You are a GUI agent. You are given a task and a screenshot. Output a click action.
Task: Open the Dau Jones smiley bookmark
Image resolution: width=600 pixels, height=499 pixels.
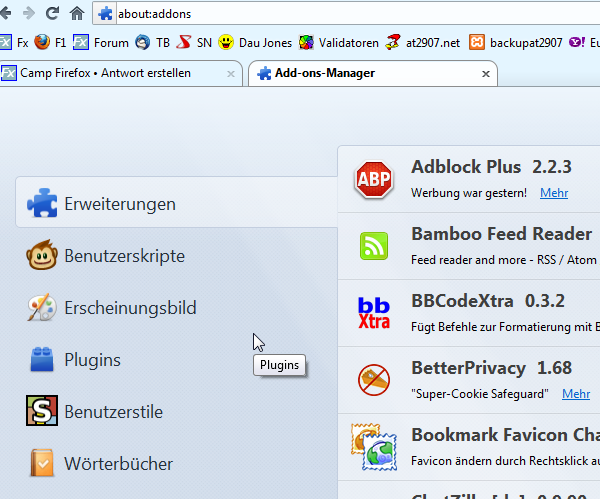coord(255,42)
